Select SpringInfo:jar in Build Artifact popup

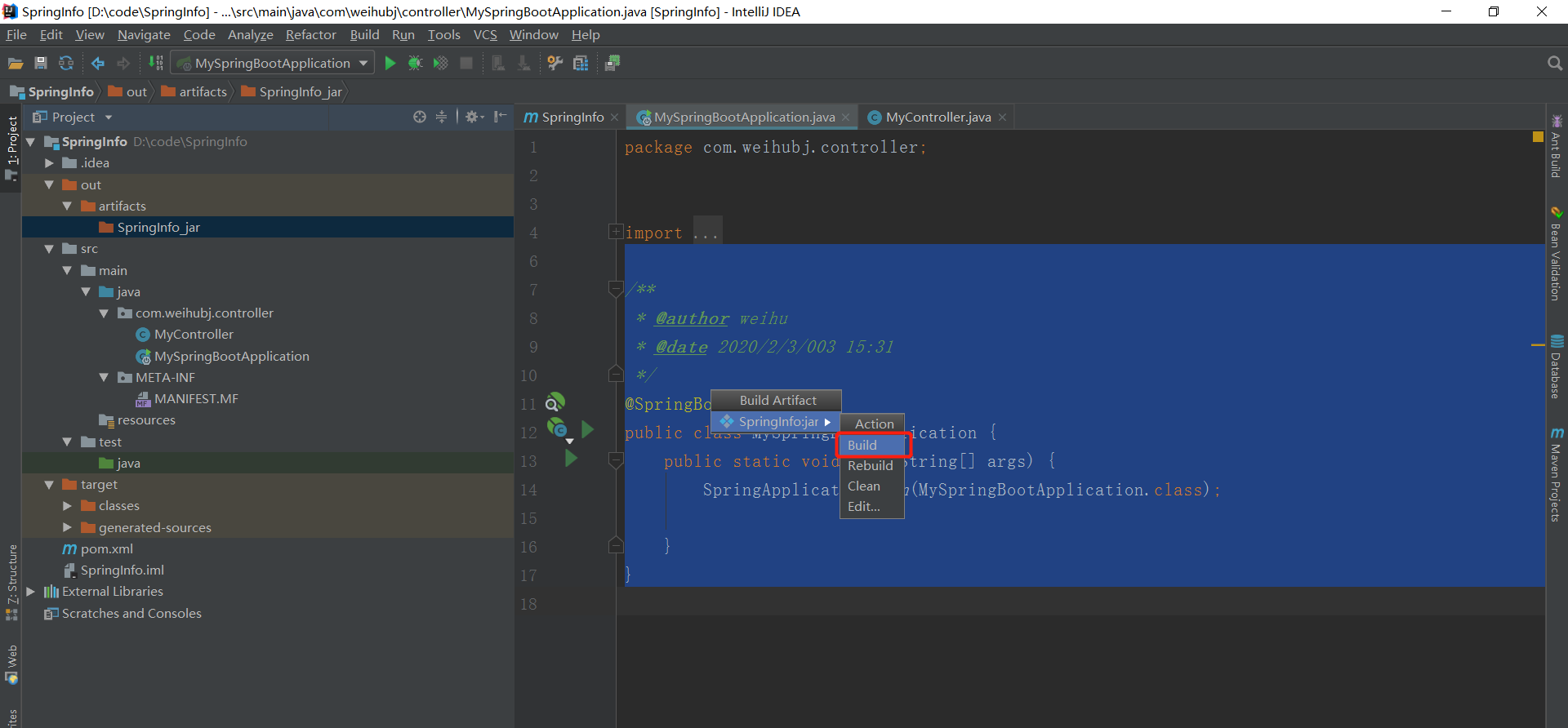pos(776,422)
